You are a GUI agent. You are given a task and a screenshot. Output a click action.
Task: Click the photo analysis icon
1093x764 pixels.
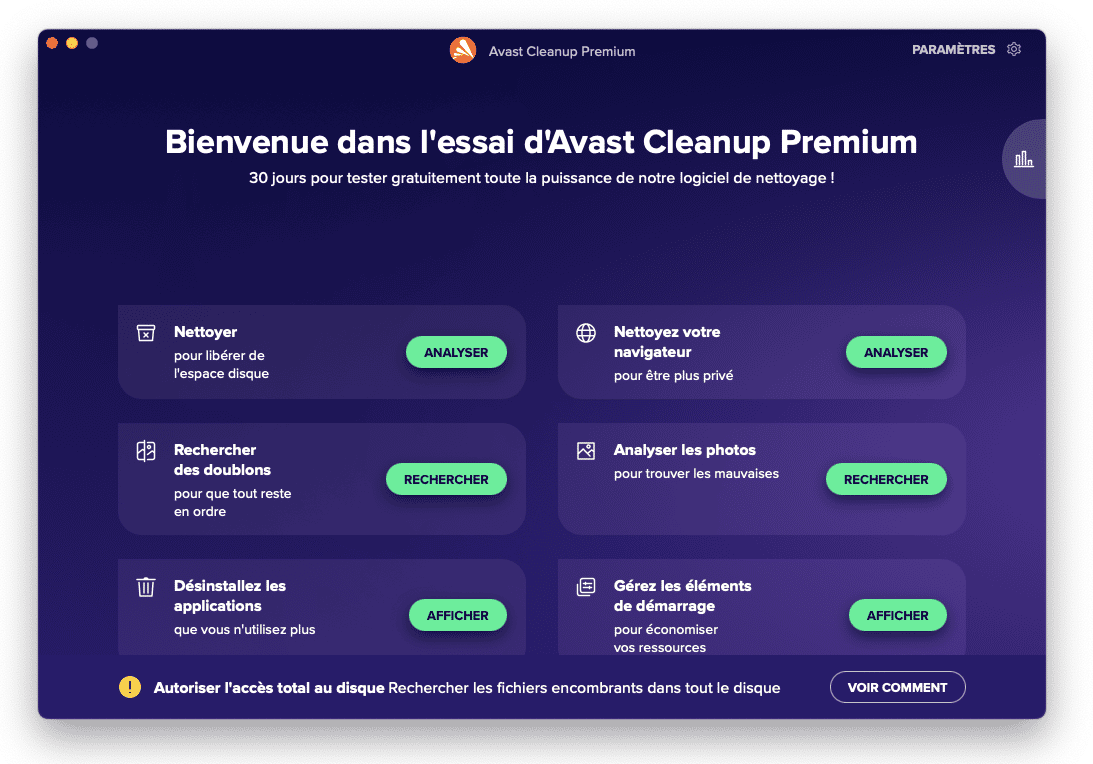[x=586, y=451]
